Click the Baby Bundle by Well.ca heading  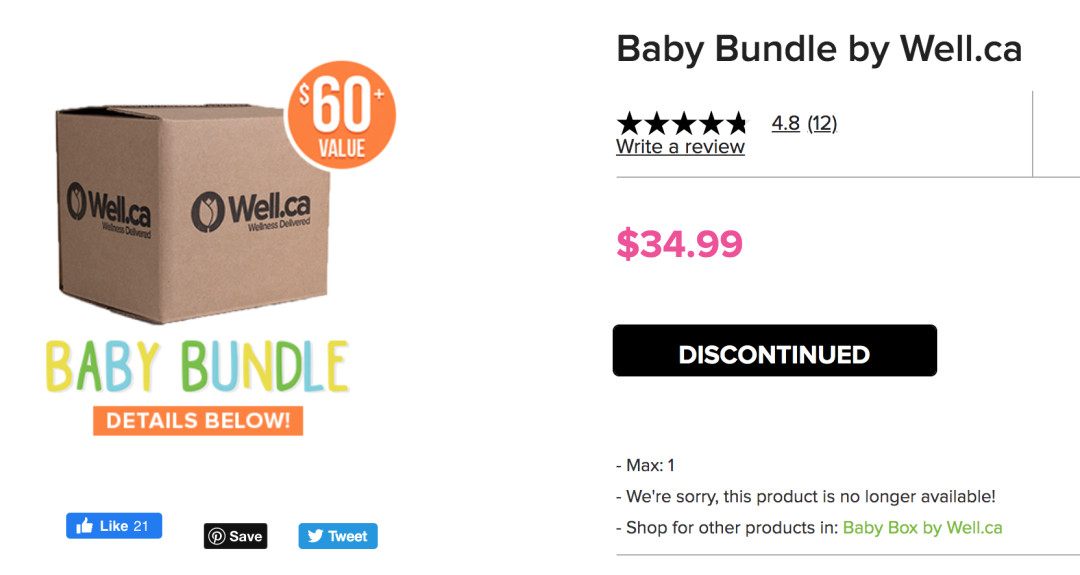pos(819,48)
